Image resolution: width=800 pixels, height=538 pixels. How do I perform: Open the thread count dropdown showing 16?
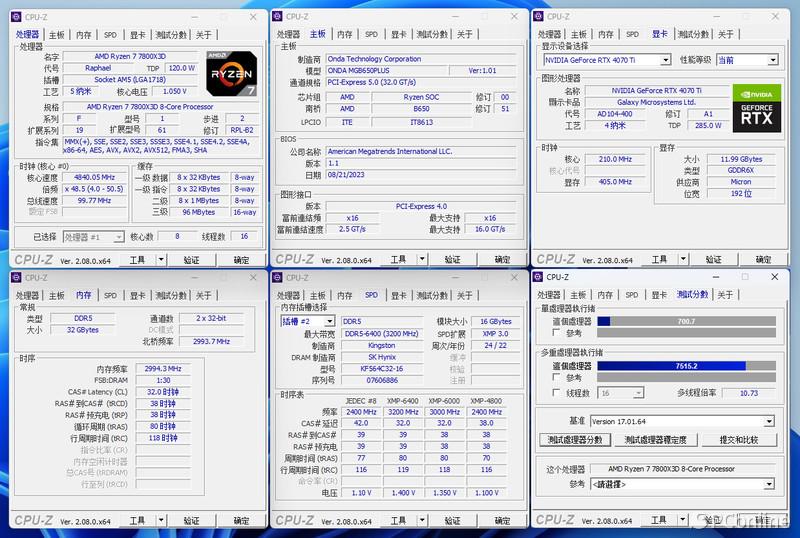point(621,393)
